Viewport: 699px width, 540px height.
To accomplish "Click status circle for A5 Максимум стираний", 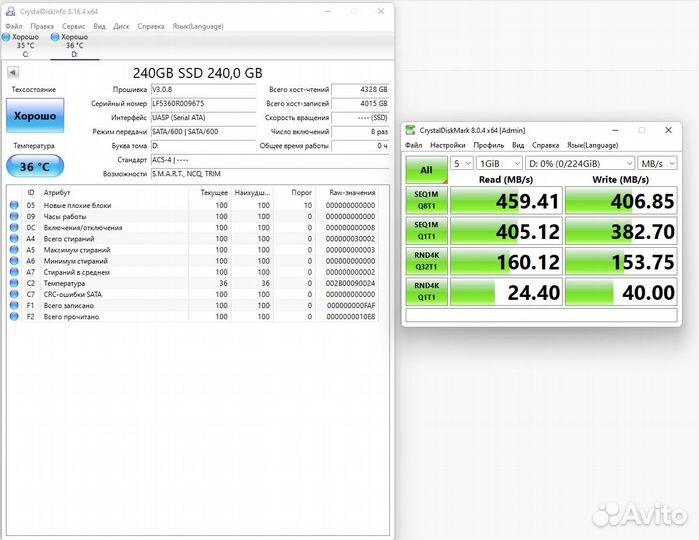I will (x=14, y=250).
